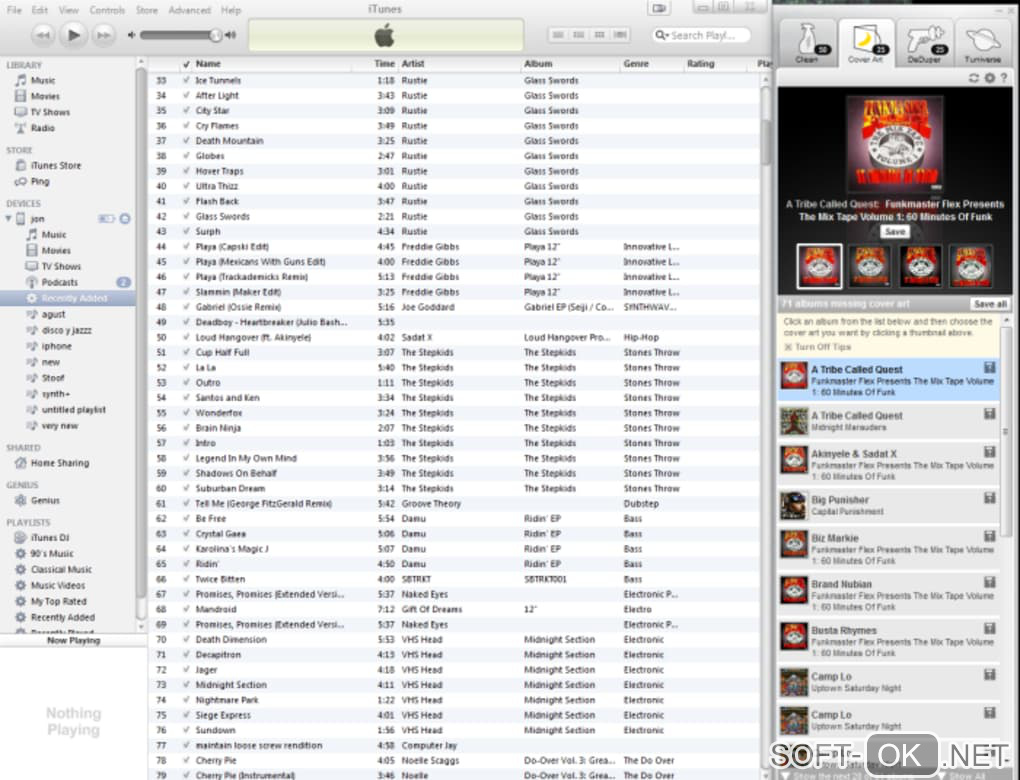This screenshot has width=1020, height=780.
Task: Open the Help menu
Action: [230, 10]
